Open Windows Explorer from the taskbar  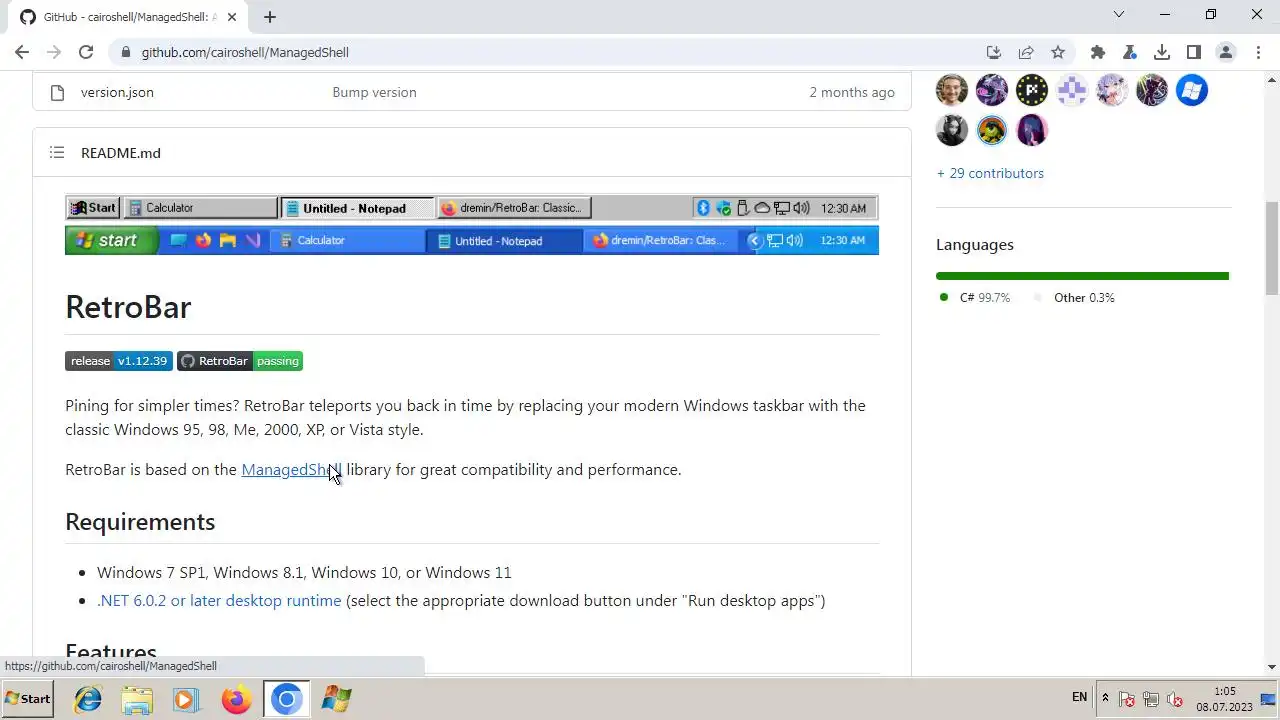coord(137,699)
